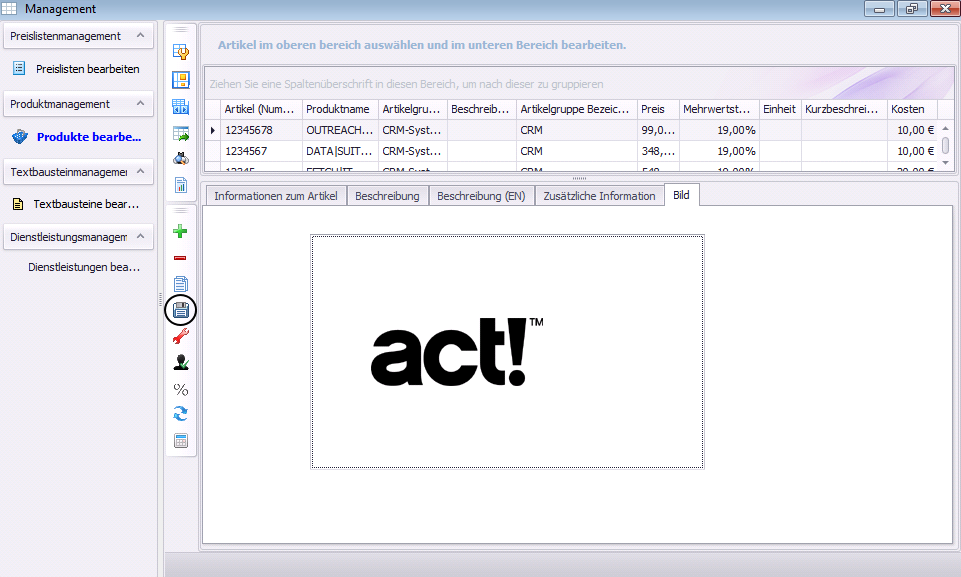This screenshot has height=577, width=961.
Task: Click price cell 348,… in second row
Action: tap(658, 151)
